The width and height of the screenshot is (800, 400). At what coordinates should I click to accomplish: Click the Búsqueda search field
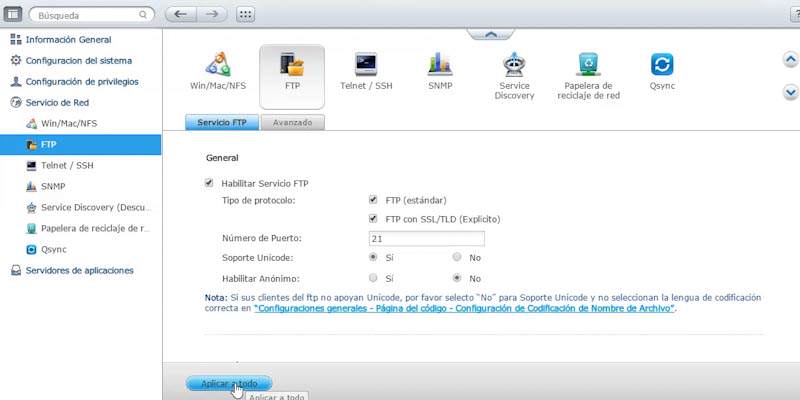pyautogui.click(x=92, y=15)
